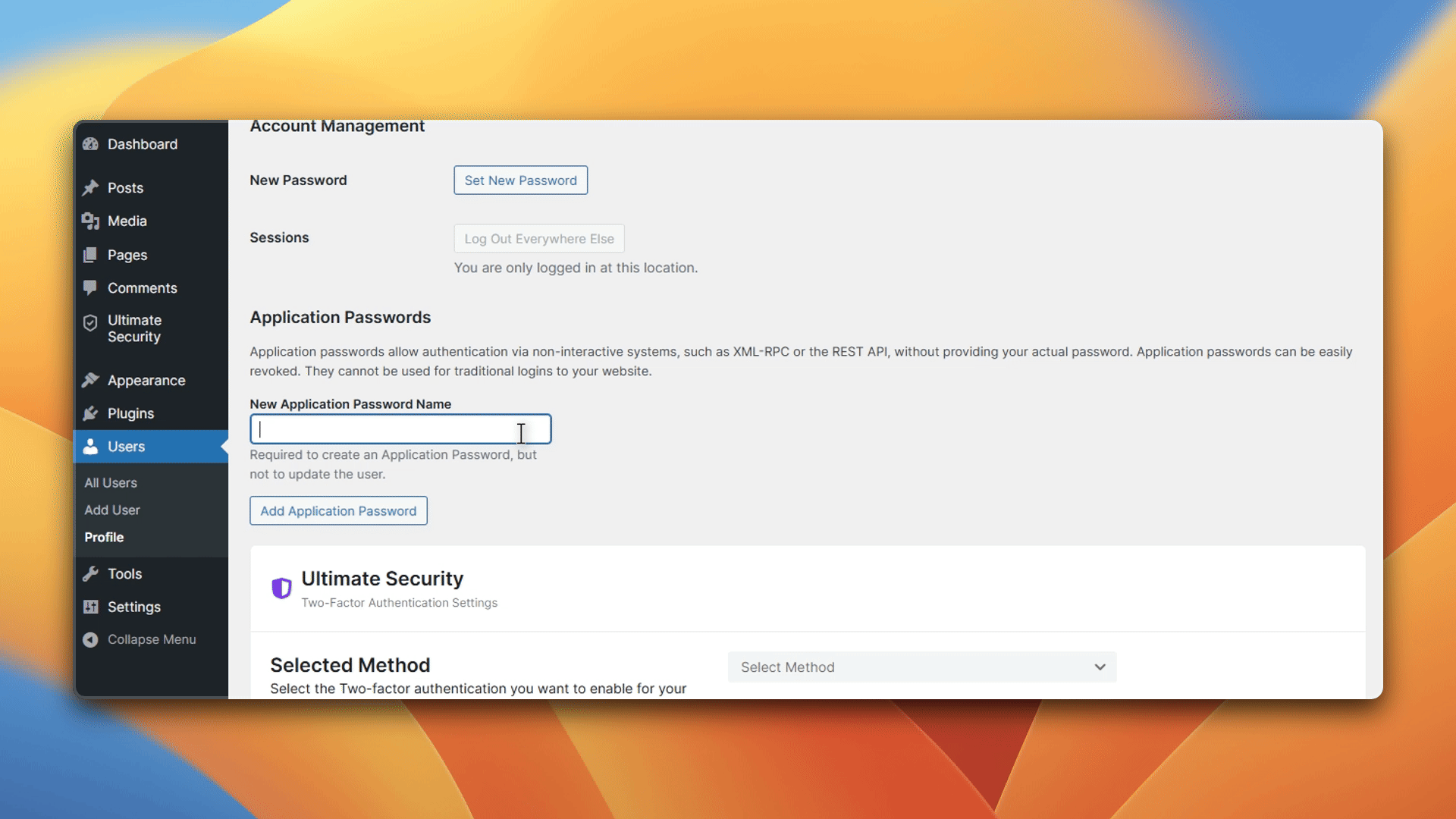Open the Dashboard via its gauge icon
The width and height of the screenshot is (1456, 819).
tap(91, 144)
